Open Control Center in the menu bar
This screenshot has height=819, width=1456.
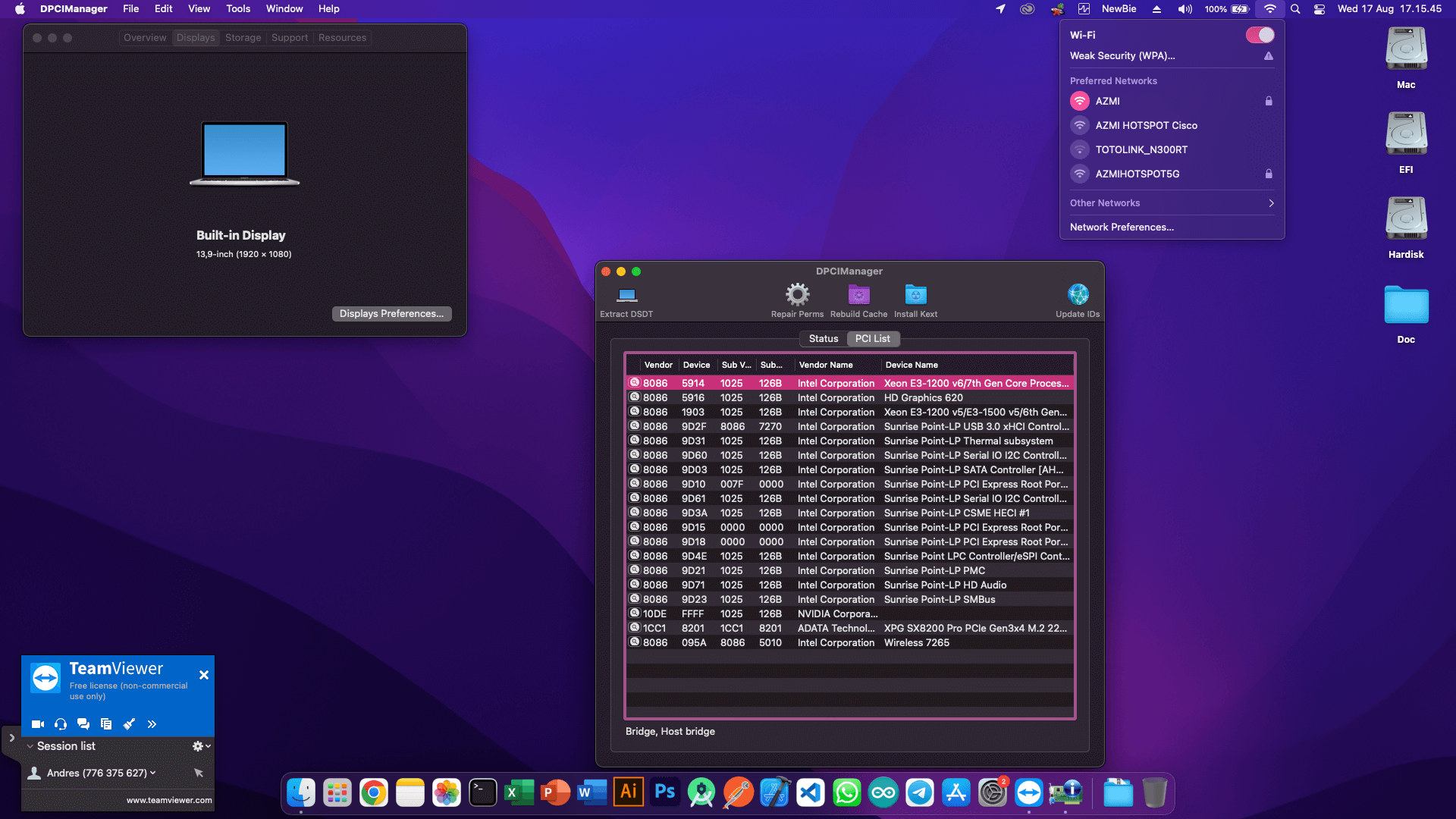(x=1319, y=9)
